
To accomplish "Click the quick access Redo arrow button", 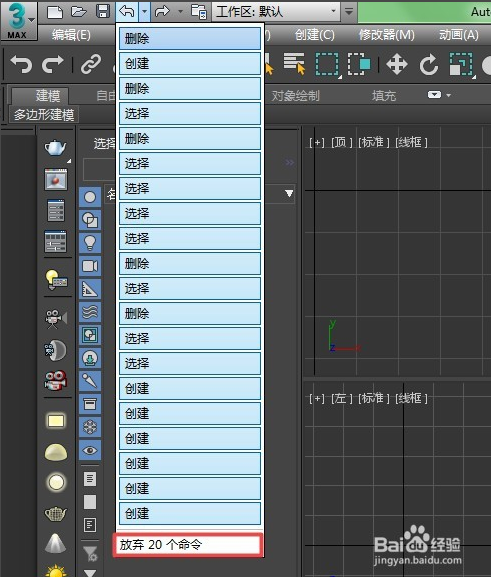I will coord(162,11).
